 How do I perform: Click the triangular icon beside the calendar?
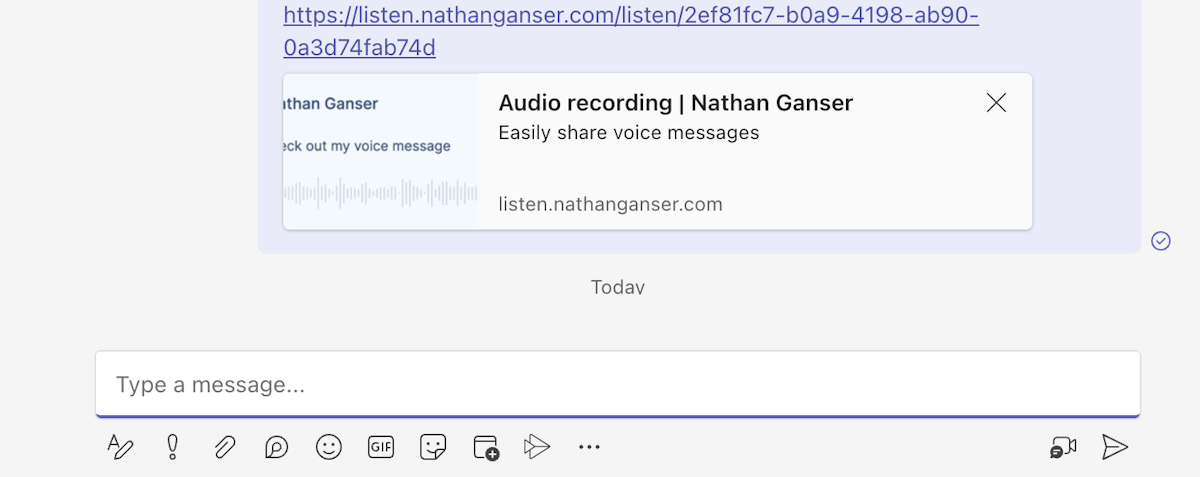point(537,447)
